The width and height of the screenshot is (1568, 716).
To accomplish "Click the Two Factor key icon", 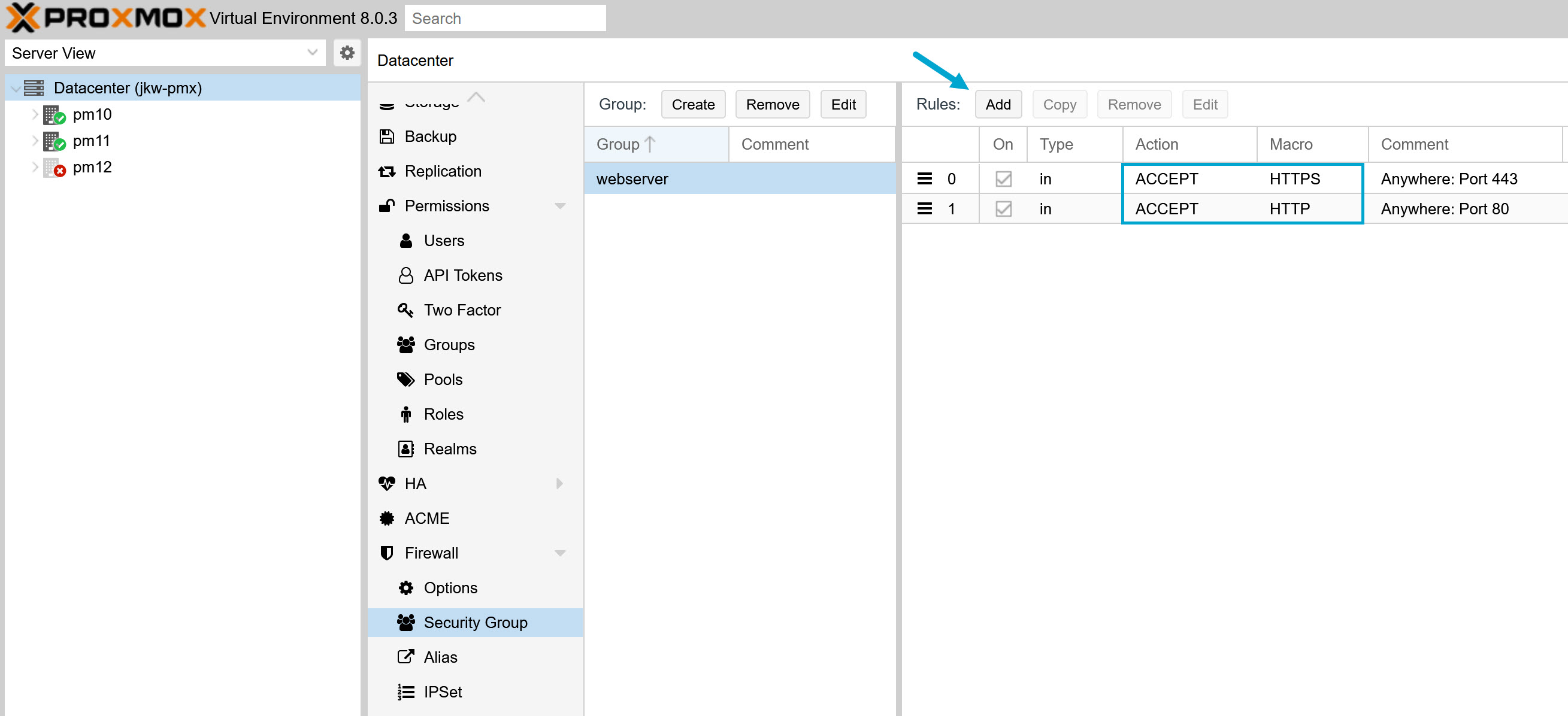I will (405, 310).
